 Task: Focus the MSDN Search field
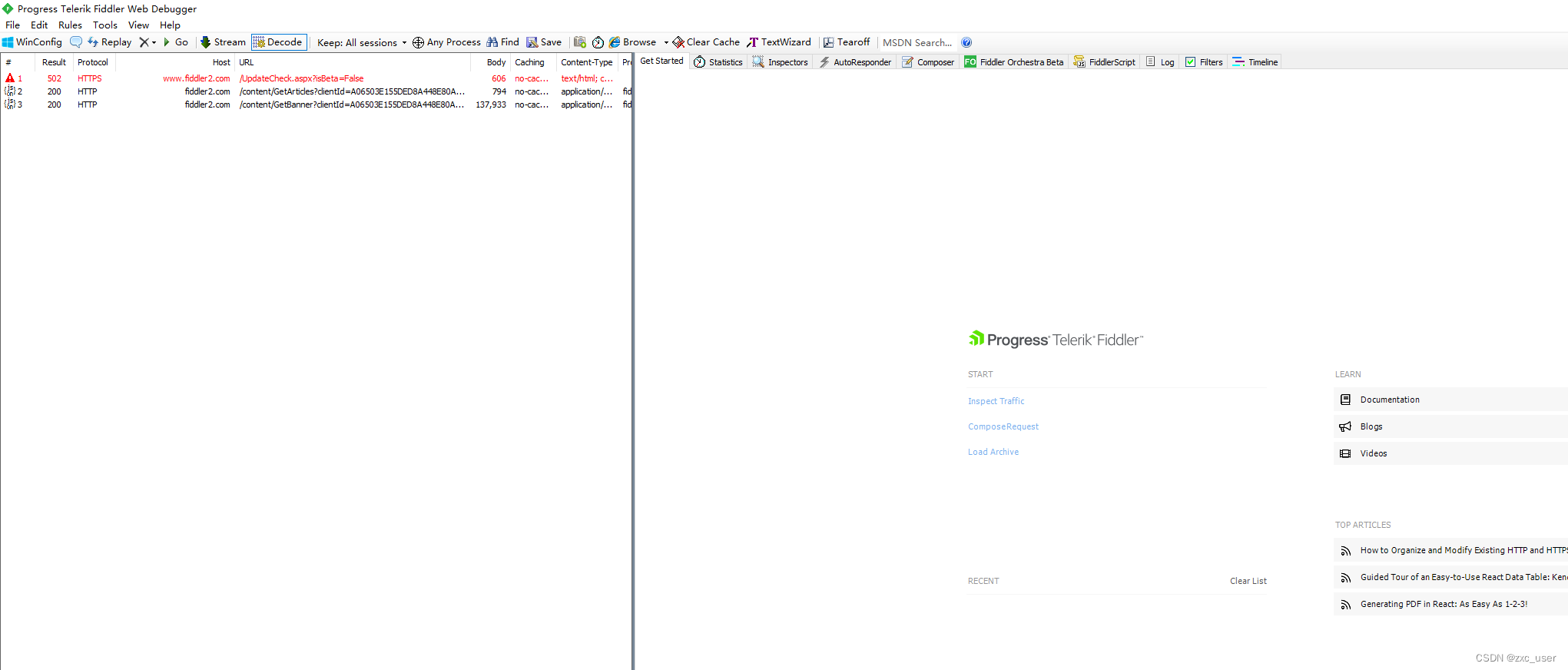tap(917, 43)
